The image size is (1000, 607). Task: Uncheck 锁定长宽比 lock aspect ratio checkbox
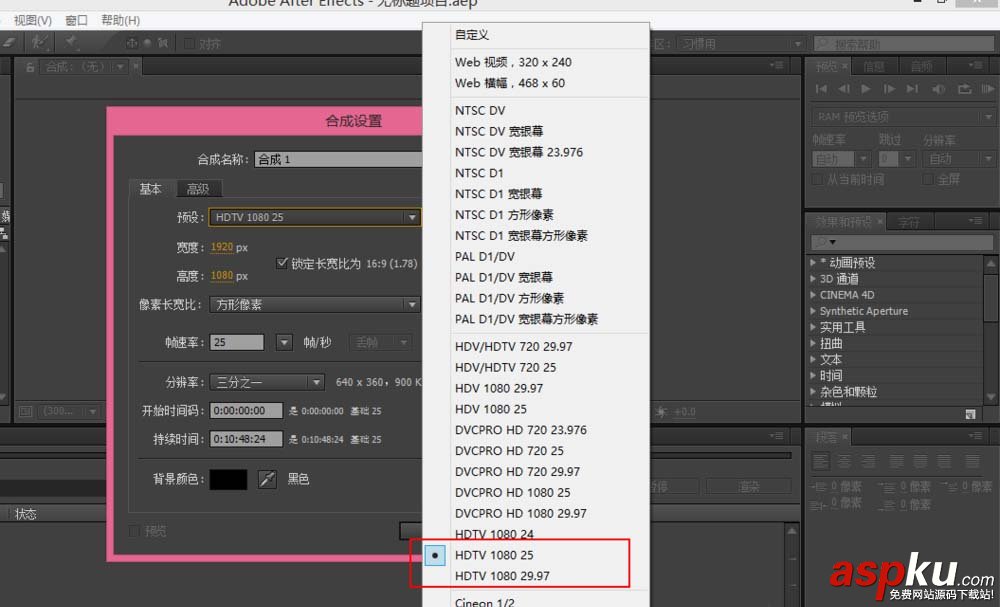click(282, 263)
